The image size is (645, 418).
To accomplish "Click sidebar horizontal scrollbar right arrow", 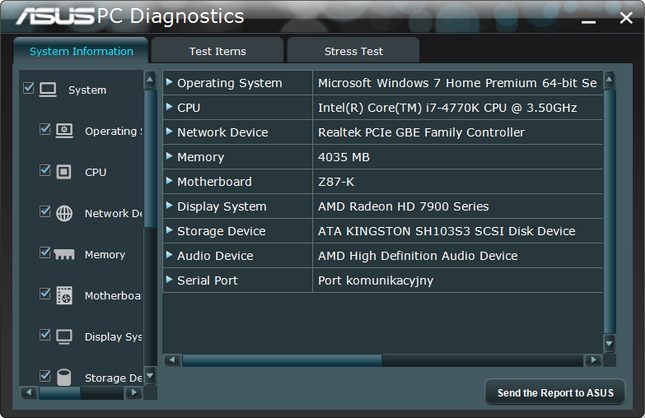I will [133, 392].
